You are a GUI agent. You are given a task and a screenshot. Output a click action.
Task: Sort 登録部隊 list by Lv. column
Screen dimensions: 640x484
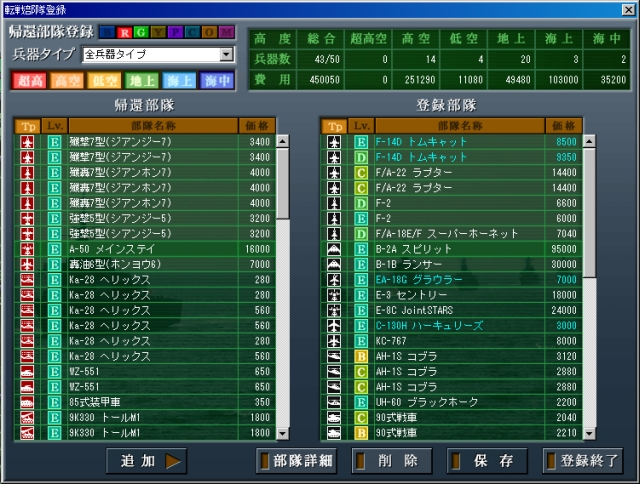coord(361,126)
